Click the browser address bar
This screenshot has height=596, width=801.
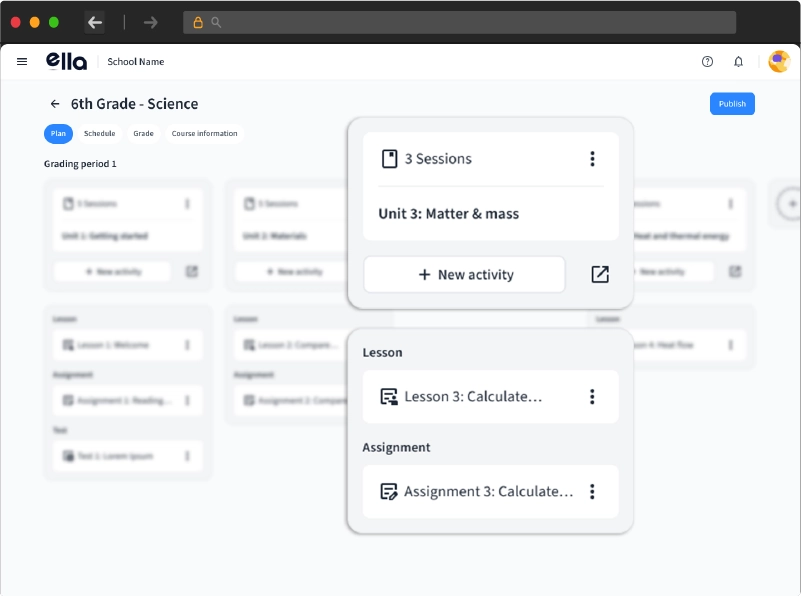(460, 22)
